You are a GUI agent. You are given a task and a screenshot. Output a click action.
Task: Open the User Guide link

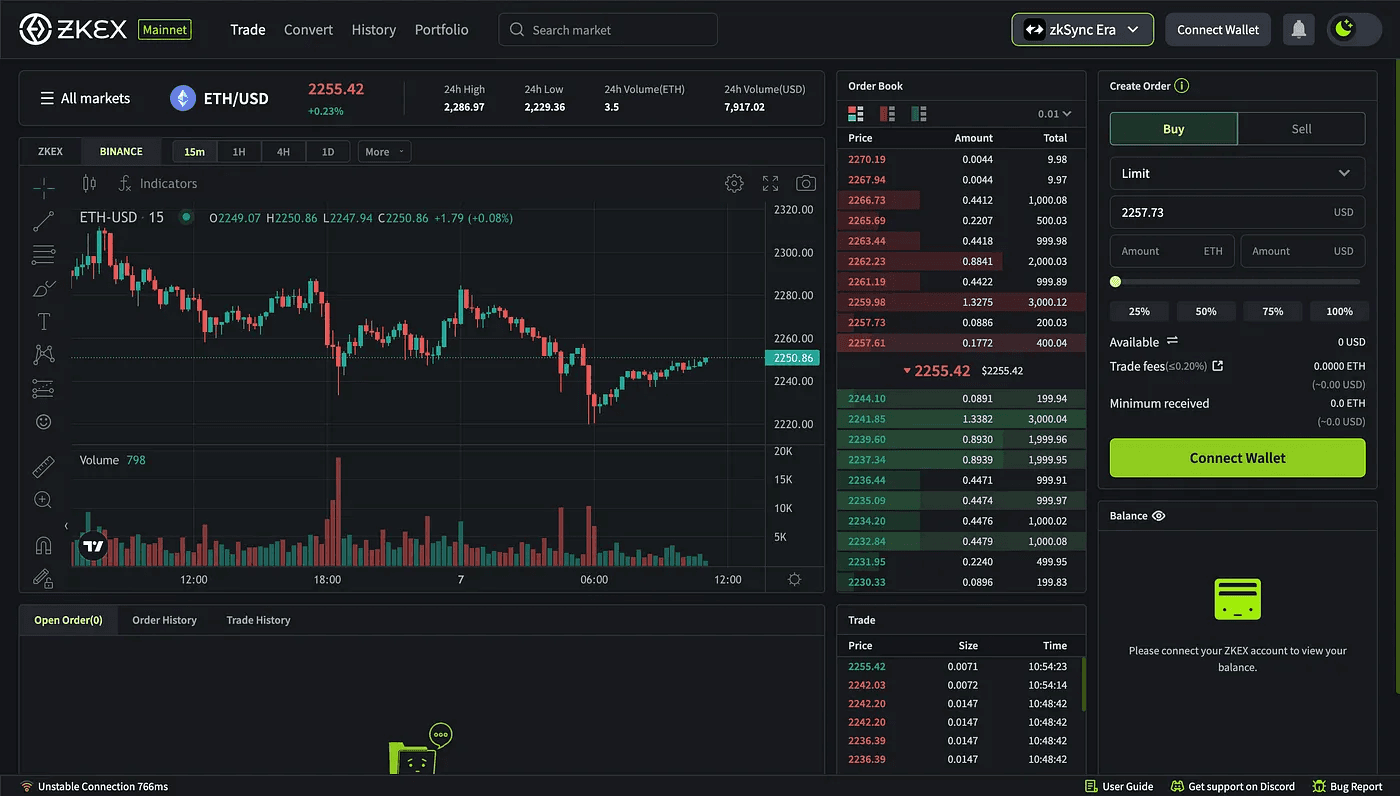tap(1119, 787)
